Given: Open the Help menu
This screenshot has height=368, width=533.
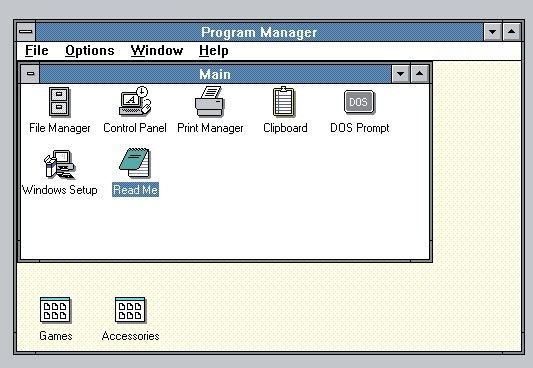Looking at the screenshot, I should click(x=213, y=51).
